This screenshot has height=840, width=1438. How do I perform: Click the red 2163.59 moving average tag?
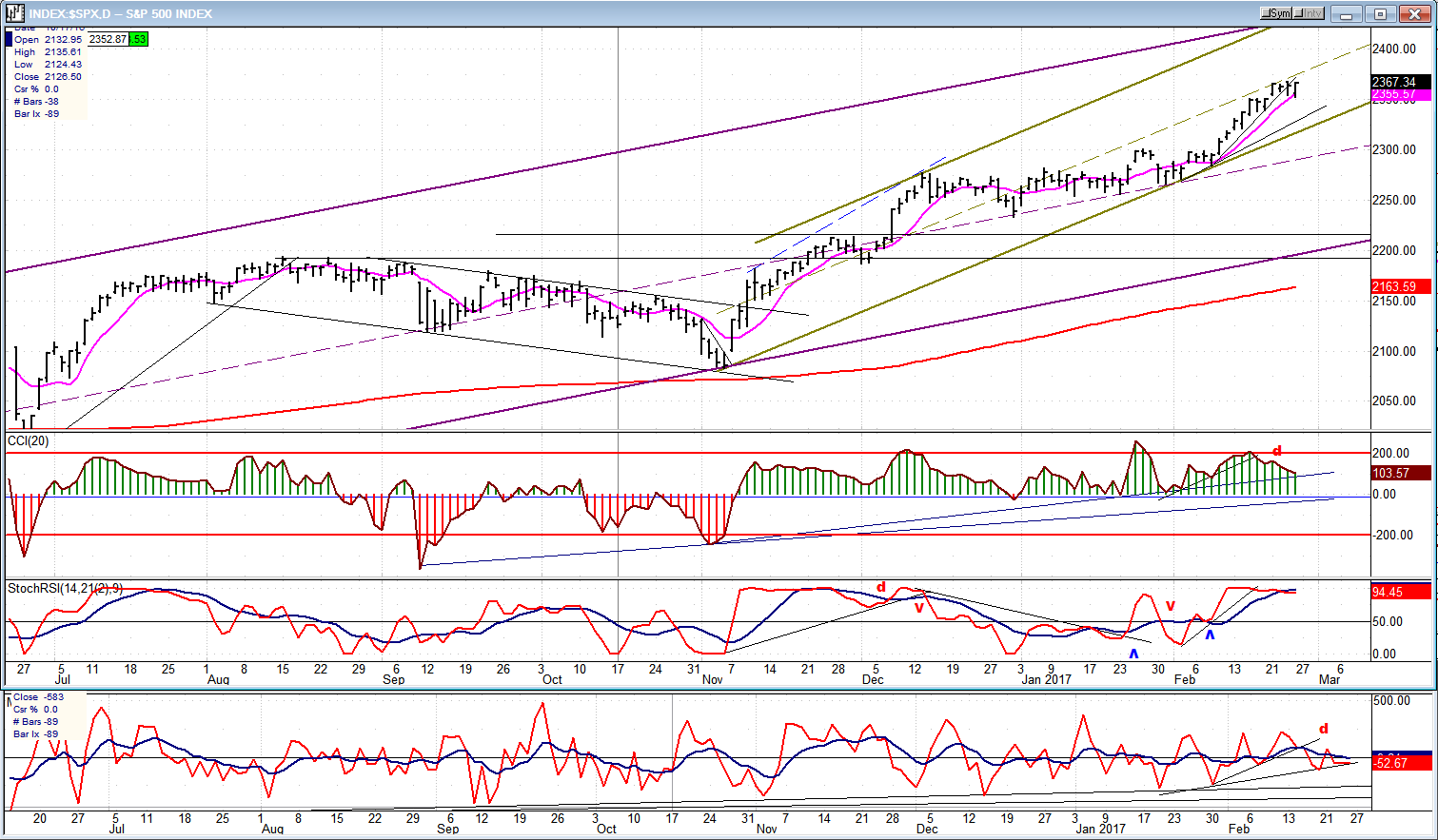(x=1394, y=286)
